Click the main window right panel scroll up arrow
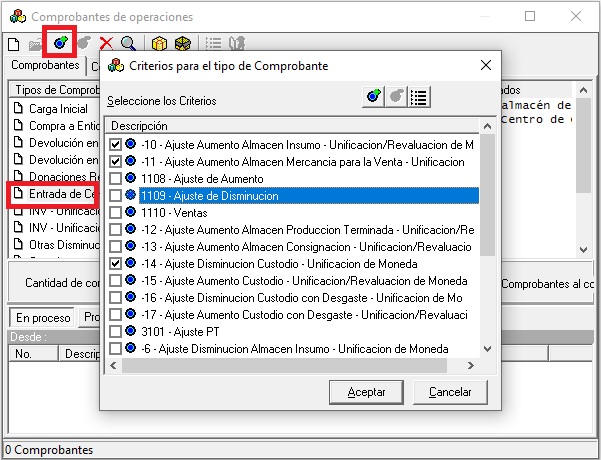This screenshot has height=460, width=601. coord(584,90)
